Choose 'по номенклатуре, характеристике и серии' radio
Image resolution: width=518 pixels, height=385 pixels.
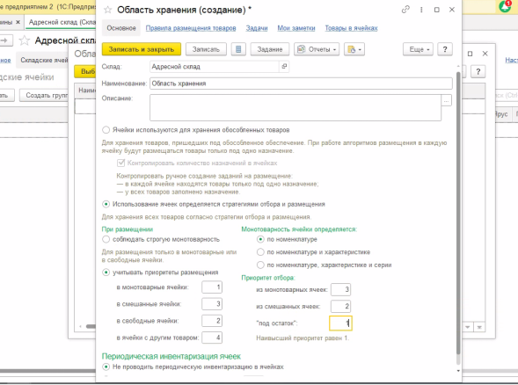(x=260, y=265)
